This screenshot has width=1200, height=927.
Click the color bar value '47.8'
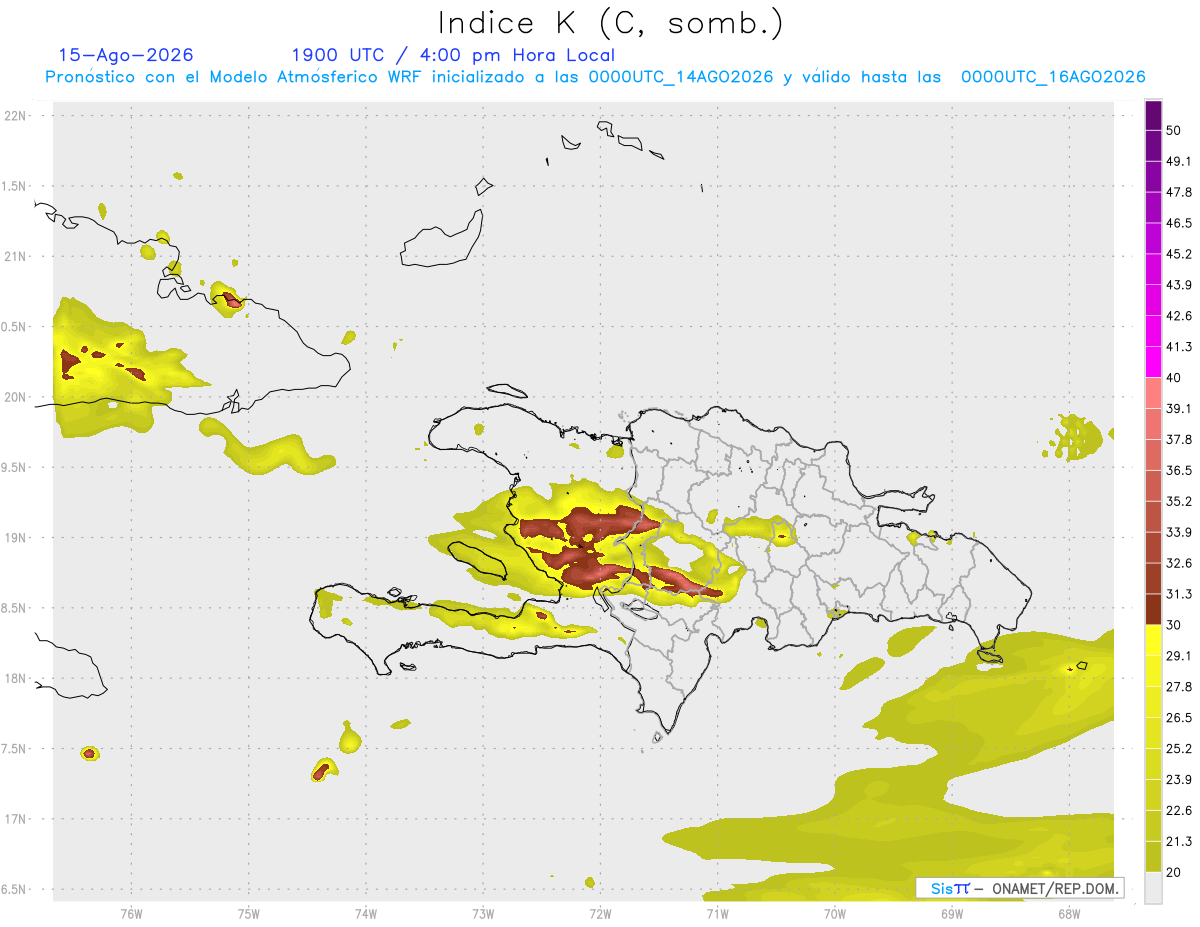coord(1178,192)
